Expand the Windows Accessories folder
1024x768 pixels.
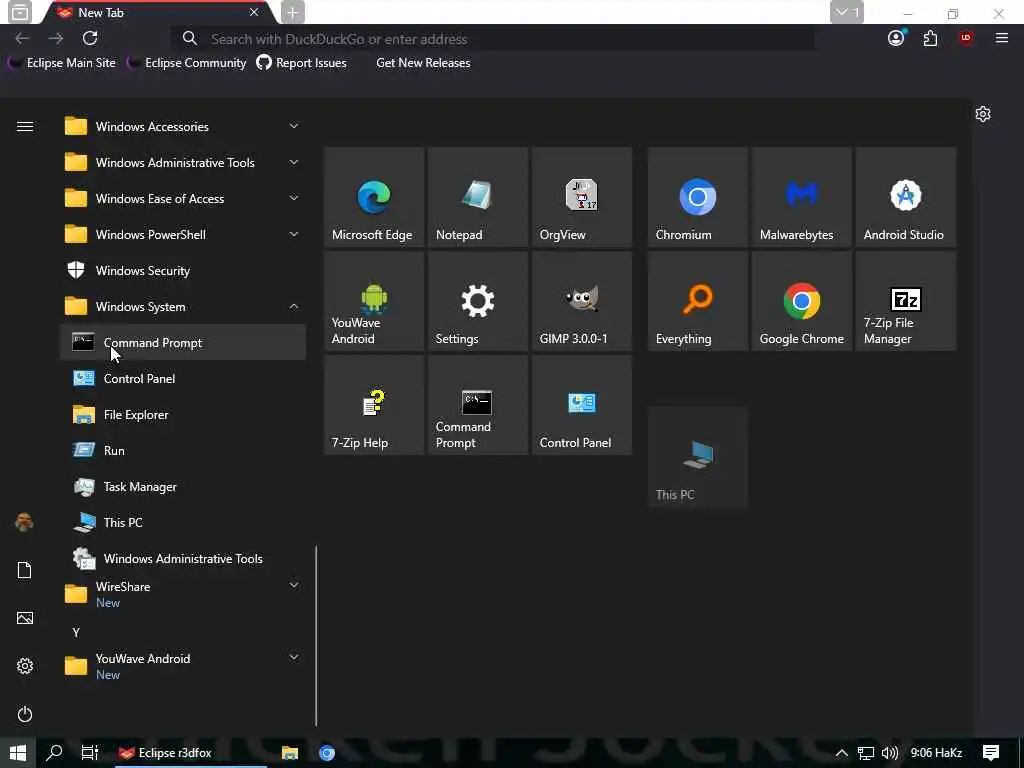(x=183, y=127)
